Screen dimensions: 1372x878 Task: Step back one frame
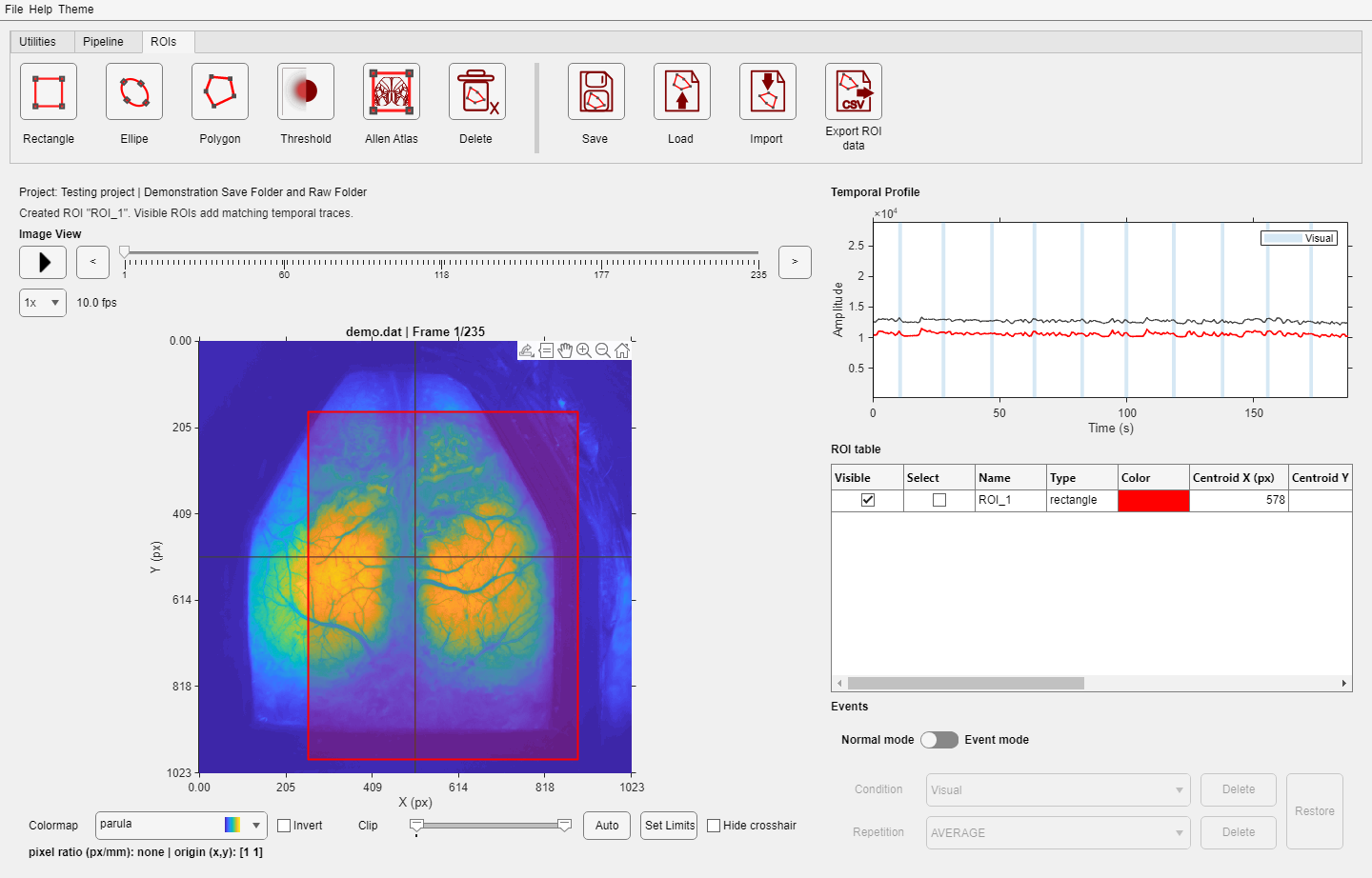click(x=93, y=262)
